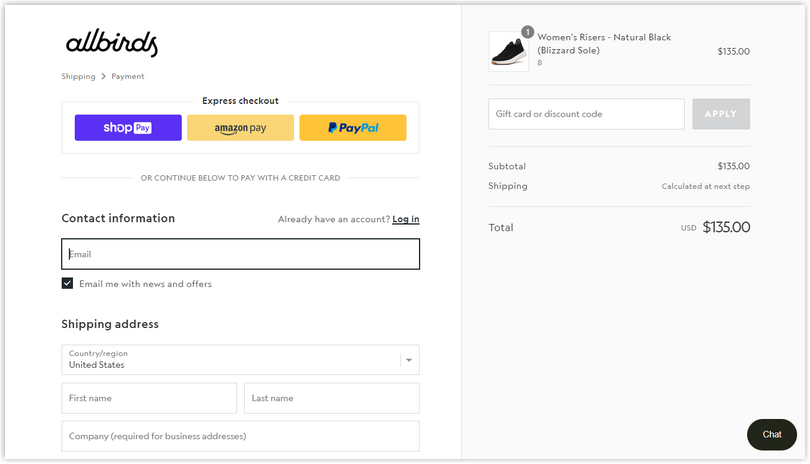
Task: Go to the Shipping breadcrumb step
Action: 78,76
